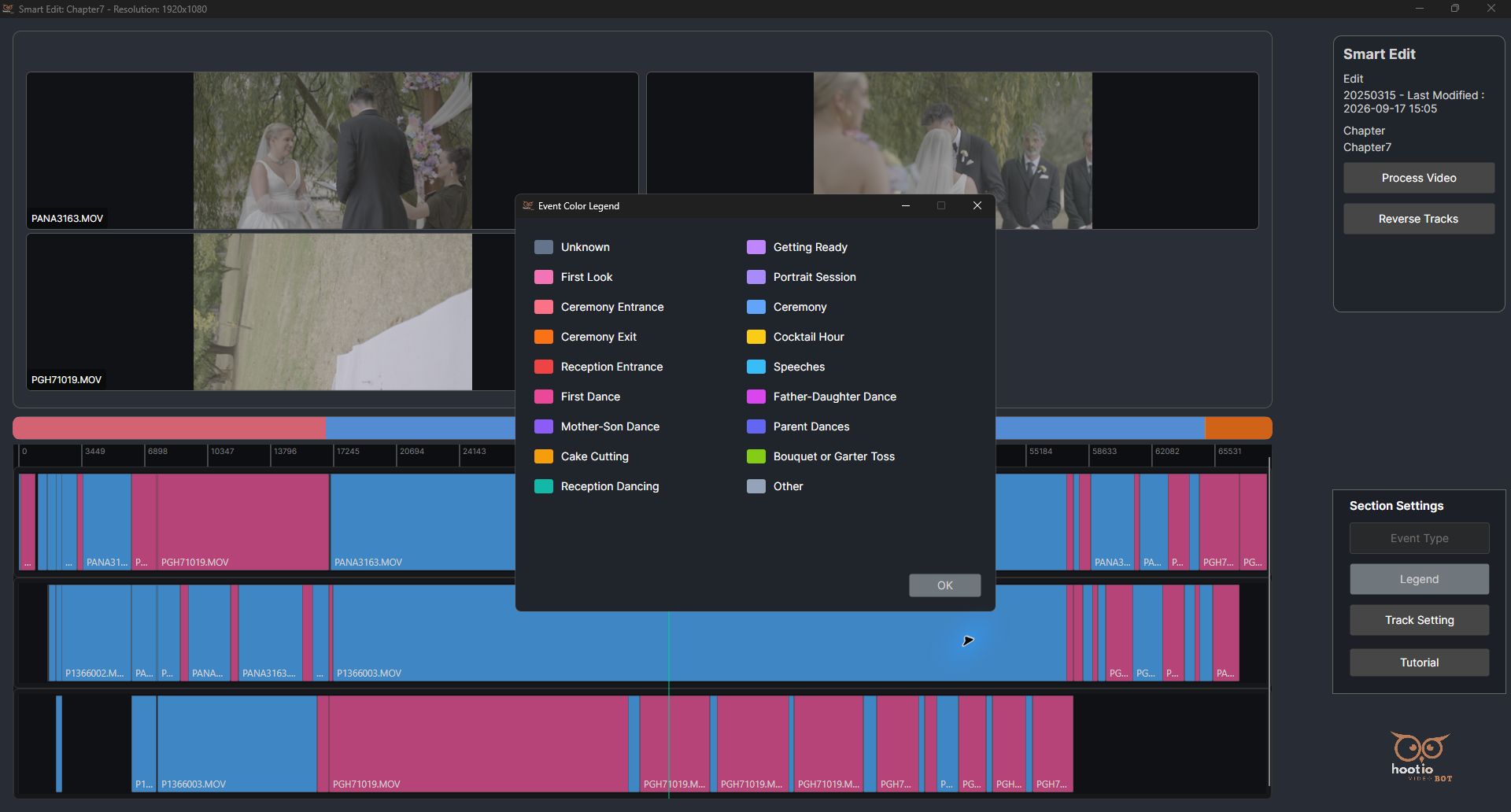Select PGH71019.MOV clip on first track
This screenshot has height=812, width=1511.
(x=243, y=522)
